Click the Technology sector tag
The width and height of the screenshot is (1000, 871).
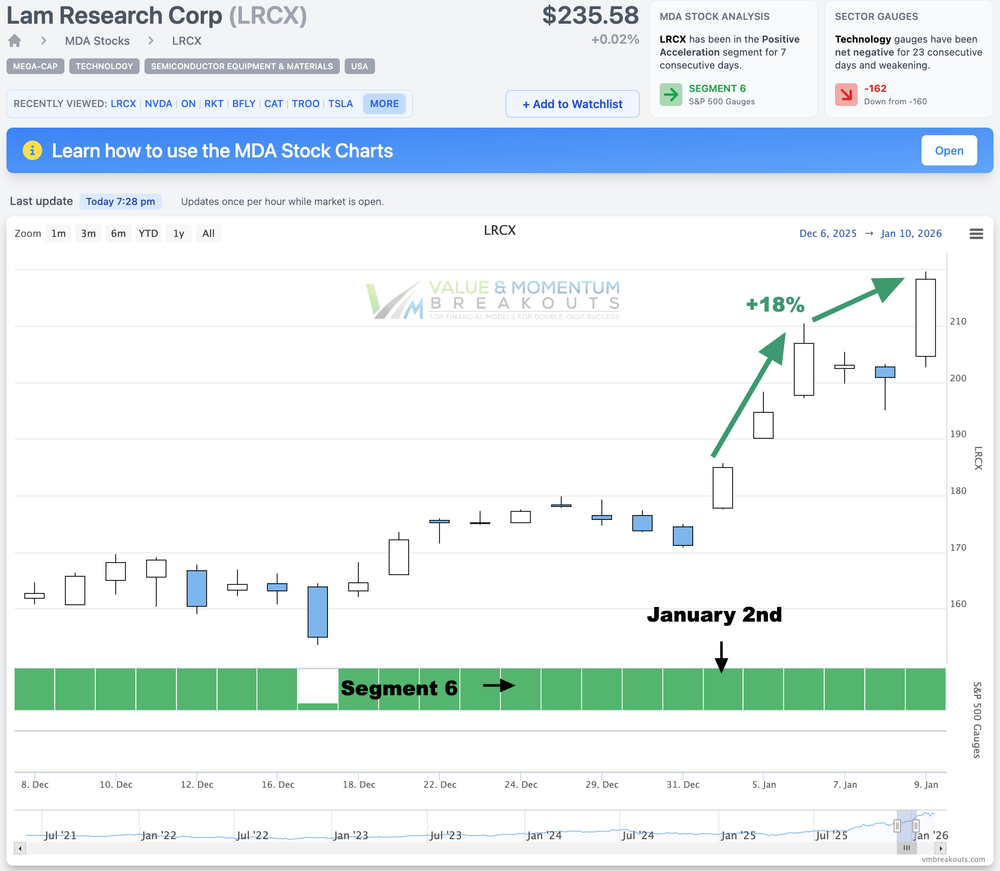coord(104,66)
